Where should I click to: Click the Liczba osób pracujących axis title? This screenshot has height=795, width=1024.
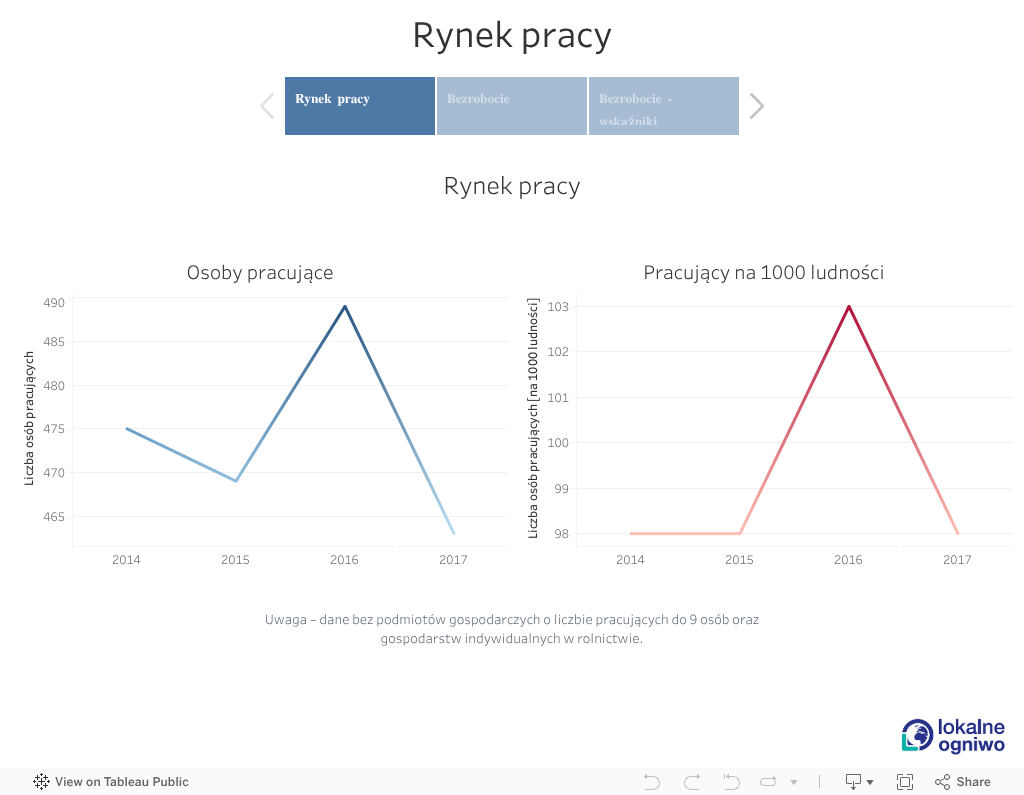29,418
